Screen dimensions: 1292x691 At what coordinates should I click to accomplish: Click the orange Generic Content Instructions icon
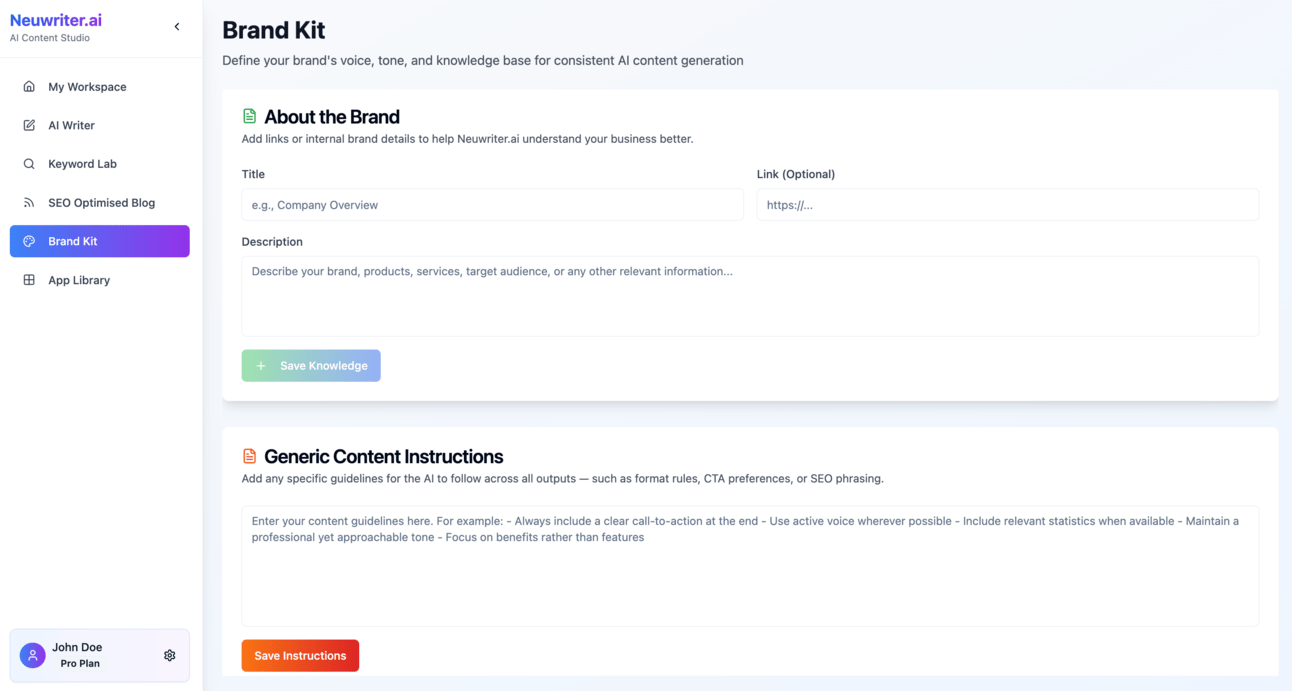coord(249,456)
